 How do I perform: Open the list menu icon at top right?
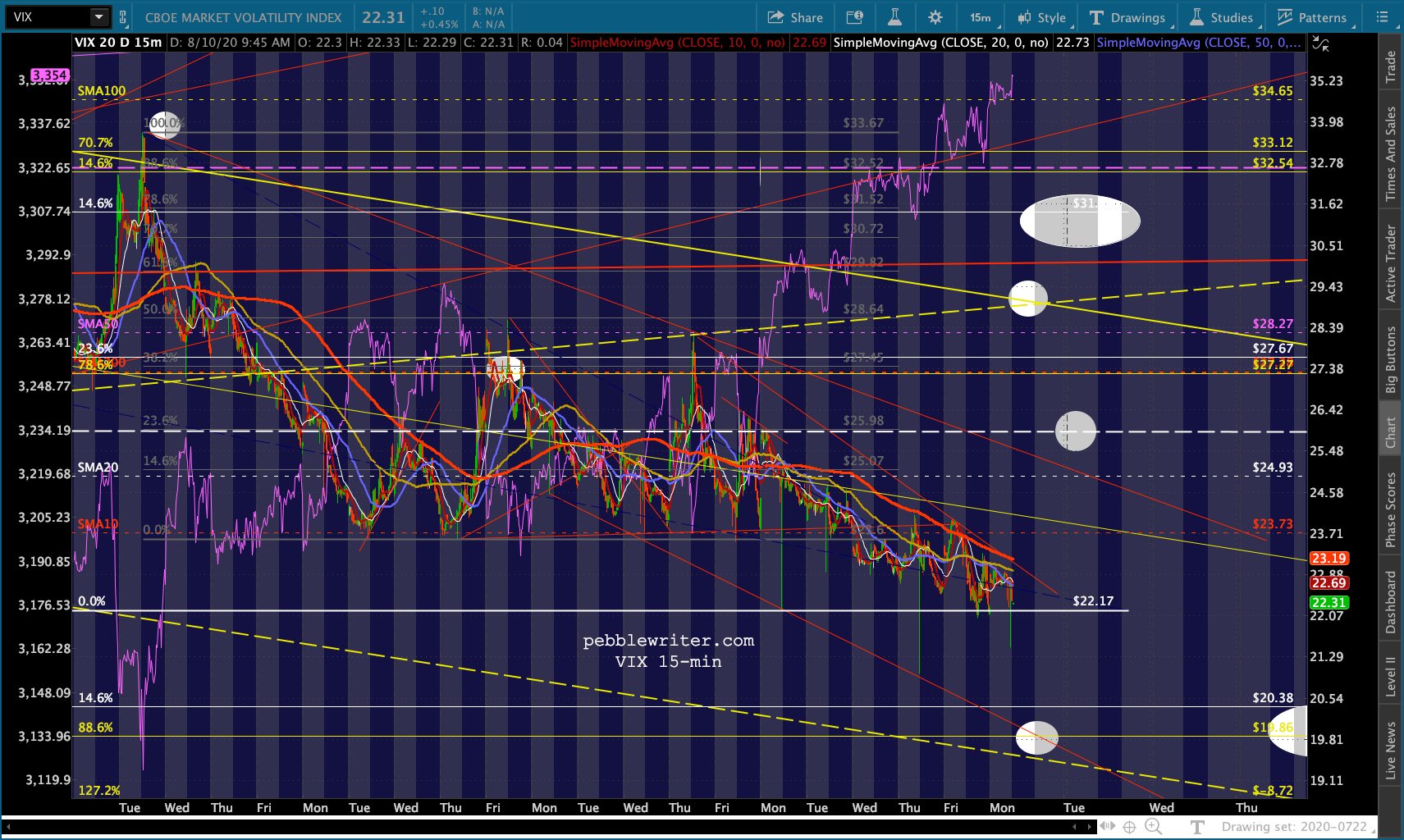(1383, 17)
